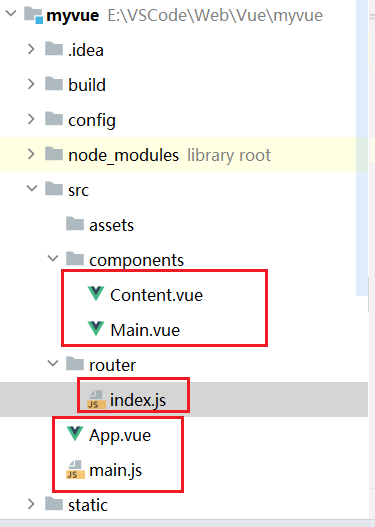This screenshot has width=375, height=527.
Task: Select the App.vue file name
Action: coord(120,436)
